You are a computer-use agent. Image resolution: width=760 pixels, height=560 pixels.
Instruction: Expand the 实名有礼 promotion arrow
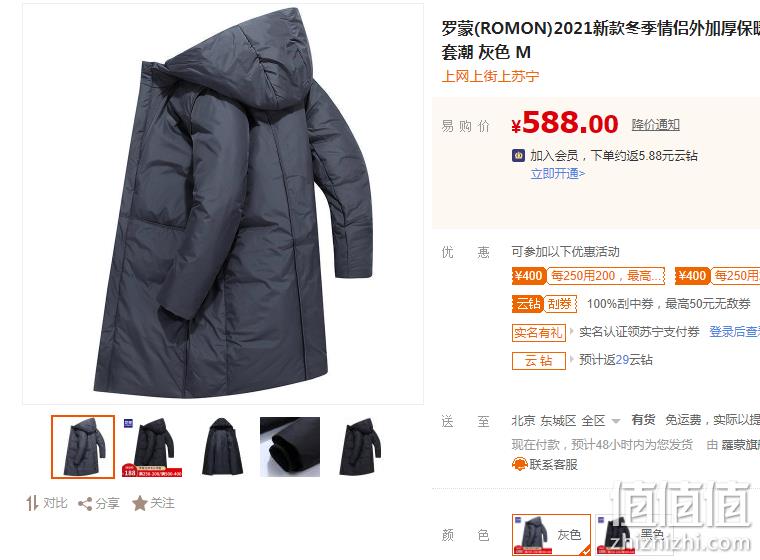tap(572, 332)
